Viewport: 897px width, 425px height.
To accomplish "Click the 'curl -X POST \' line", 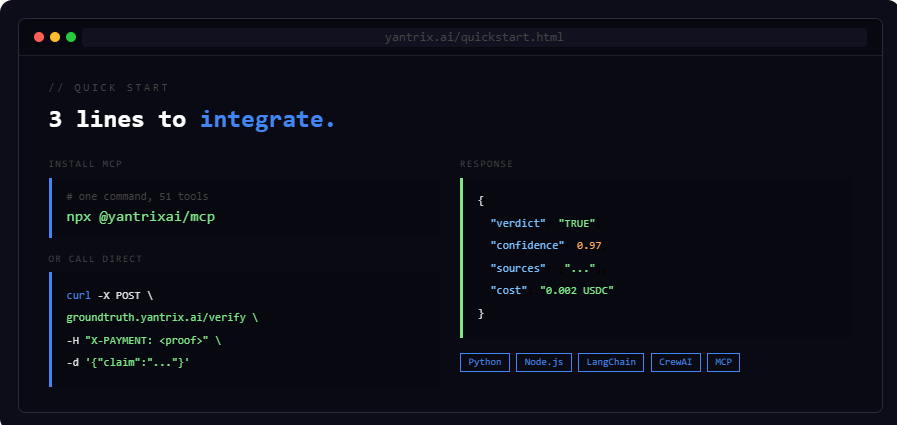I will tap(110, 296).
